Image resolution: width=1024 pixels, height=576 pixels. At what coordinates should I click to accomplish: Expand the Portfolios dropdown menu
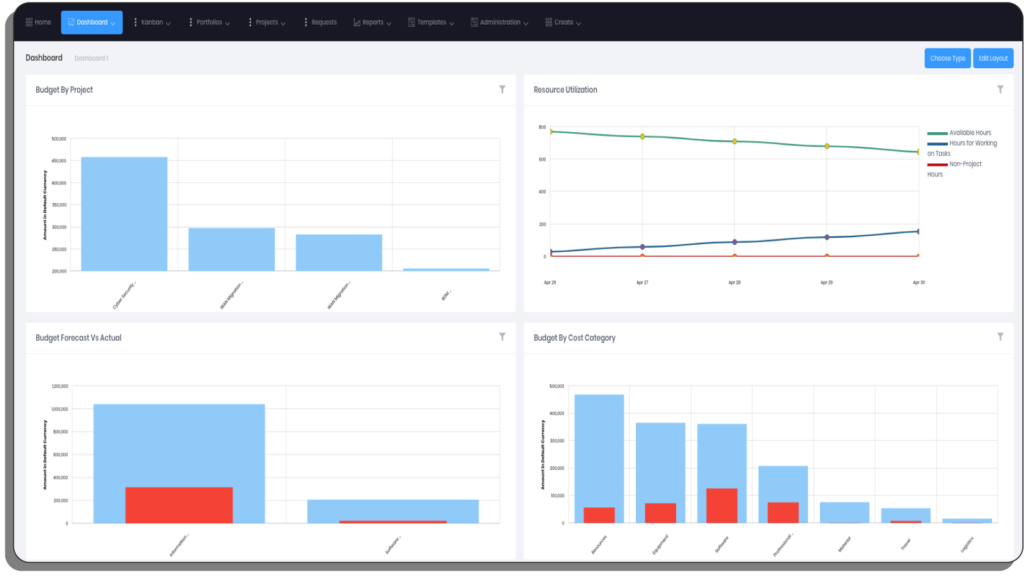click(x=211, y=22)
